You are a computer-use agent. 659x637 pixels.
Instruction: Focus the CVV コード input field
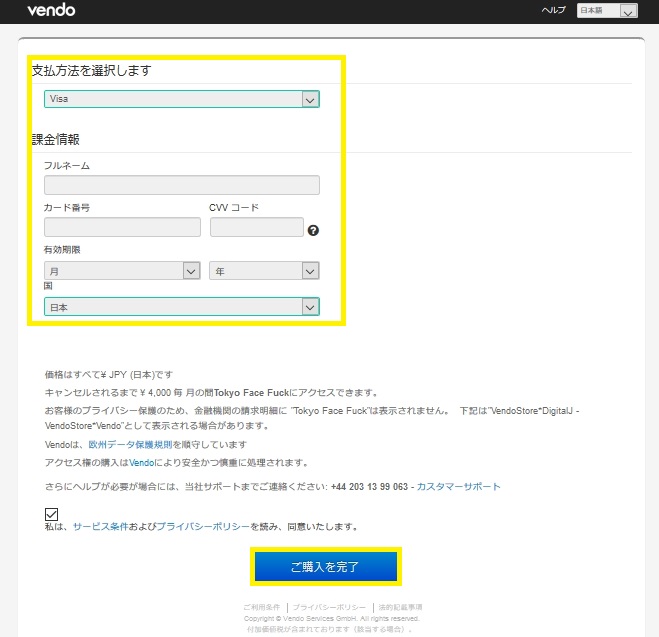click(256, 227)
